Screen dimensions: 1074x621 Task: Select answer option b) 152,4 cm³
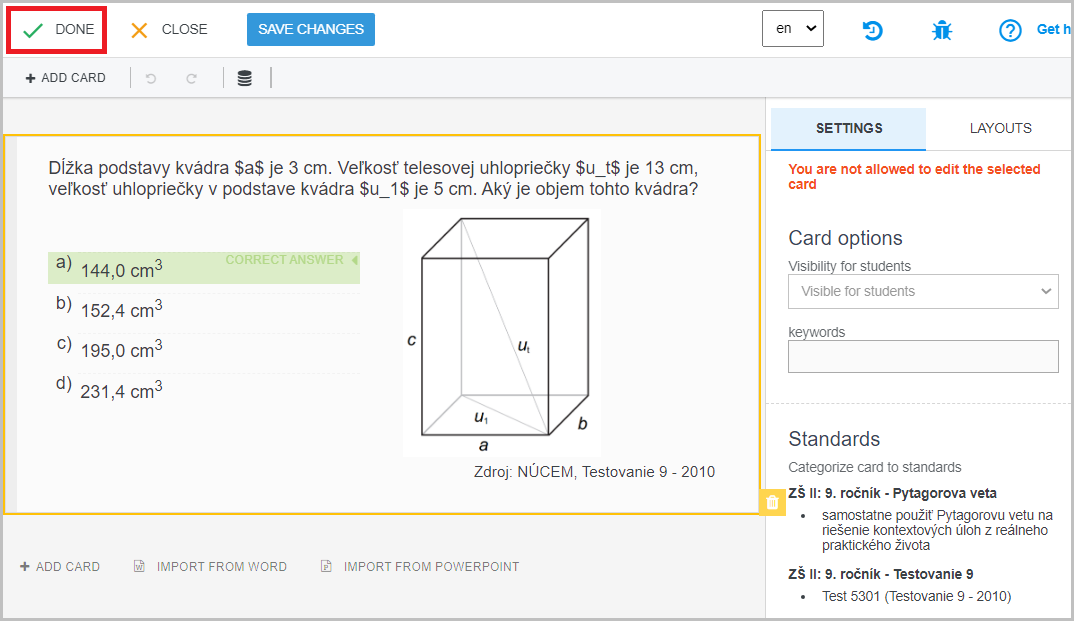[x=122, y=309]
